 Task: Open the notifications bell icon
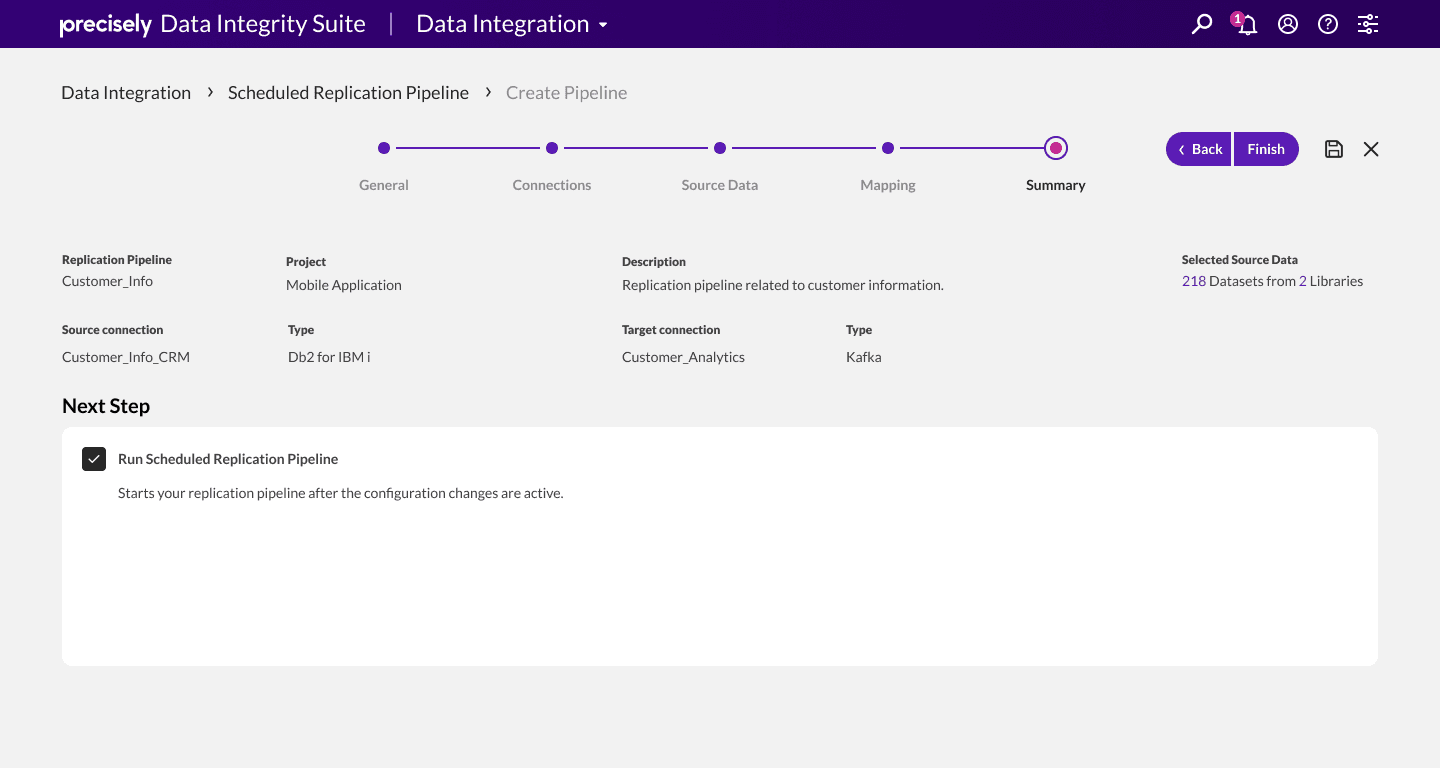pos(1246,24)
